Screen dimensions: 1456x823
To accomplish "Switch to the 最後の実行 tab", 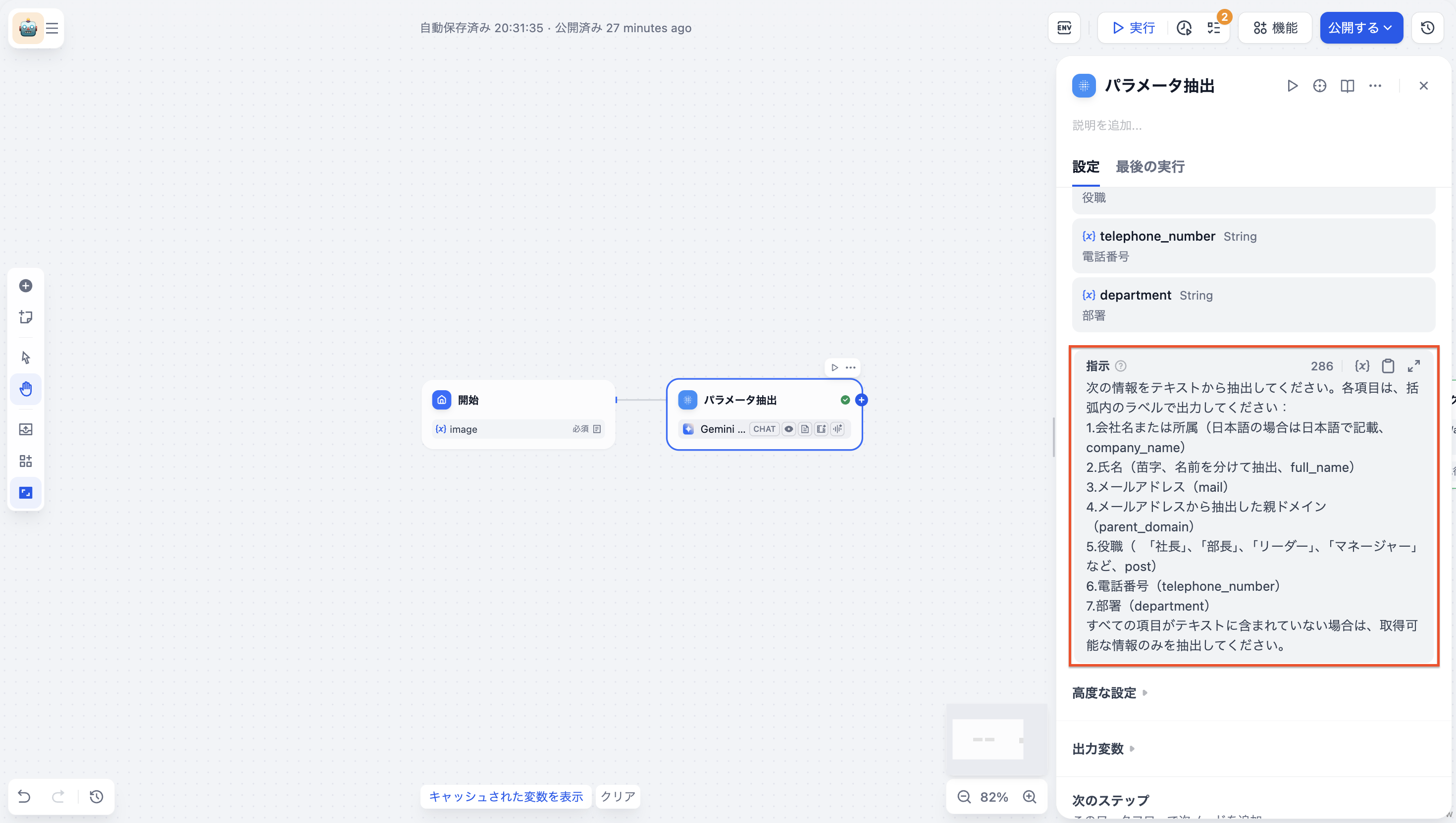I will [x=1149, y=167].
